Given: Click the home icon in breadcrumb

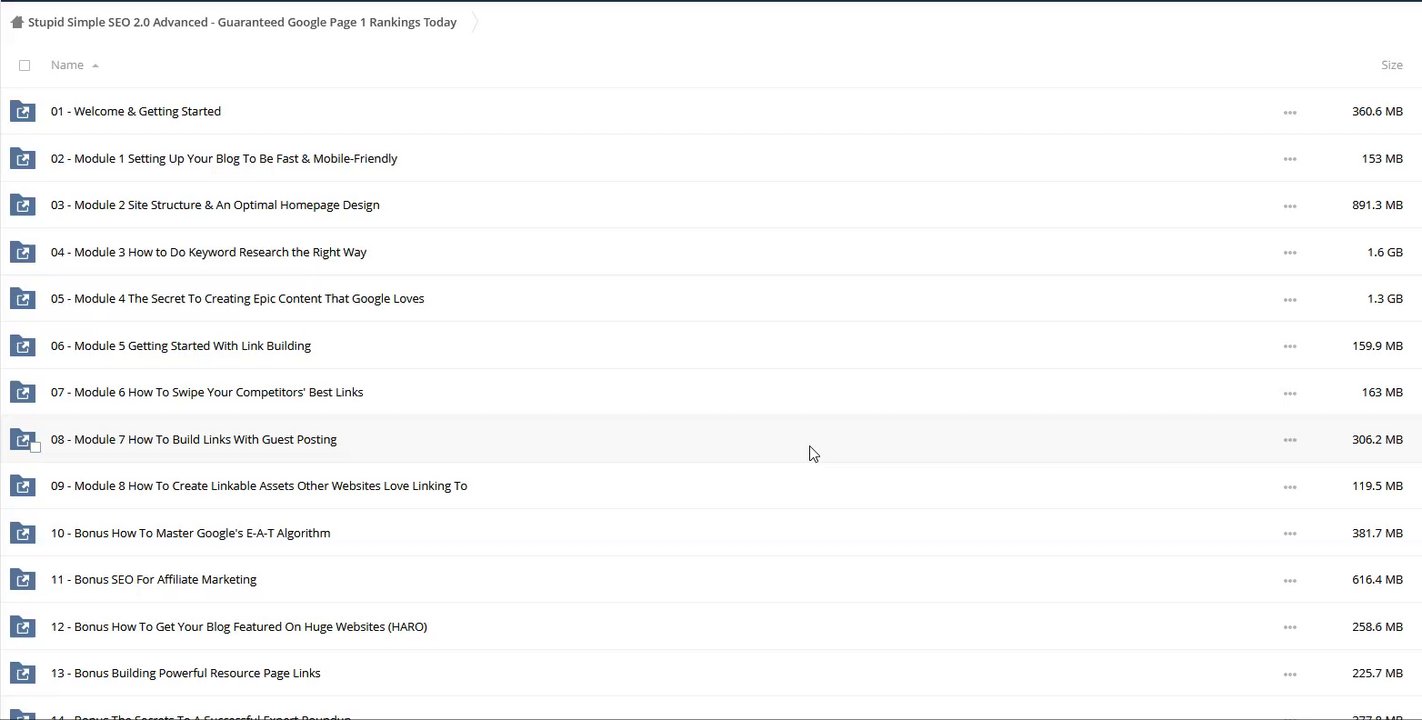Looking at the screenshot, I should pyautogui.click(x=17, y=22).
